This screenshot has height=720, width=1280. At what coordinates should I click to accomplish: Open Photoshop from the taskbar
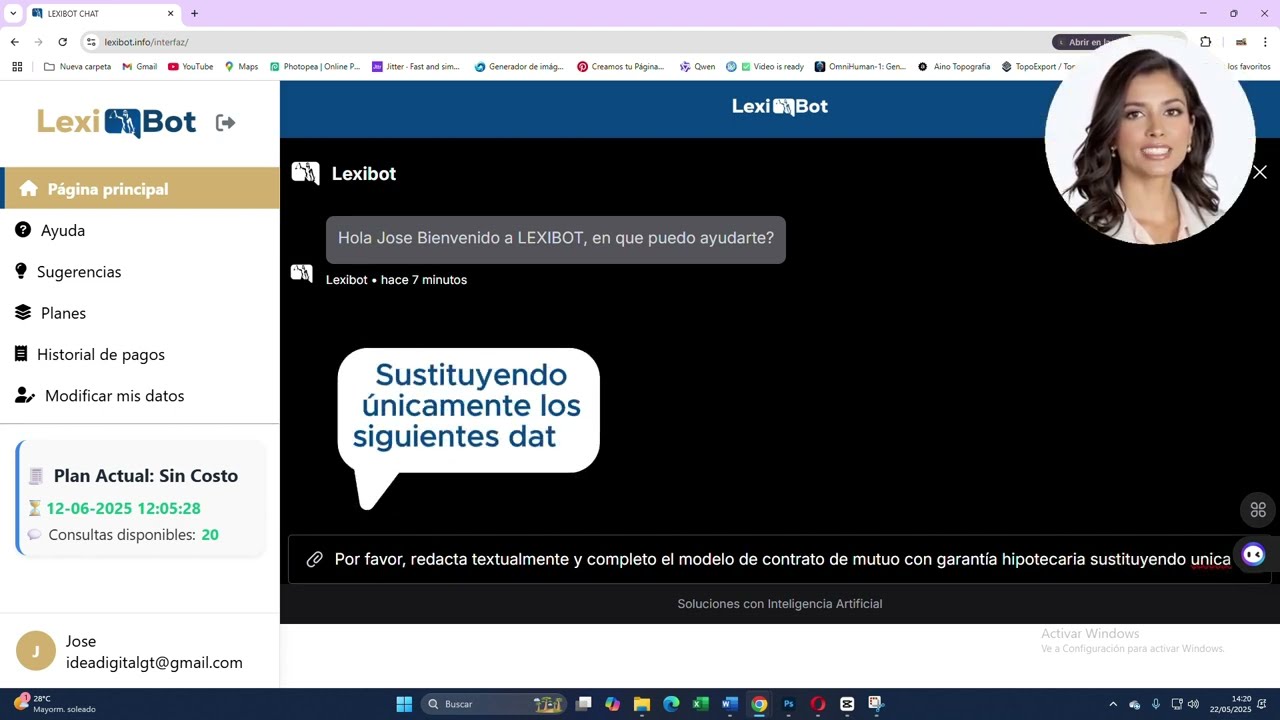click(788, 704)
